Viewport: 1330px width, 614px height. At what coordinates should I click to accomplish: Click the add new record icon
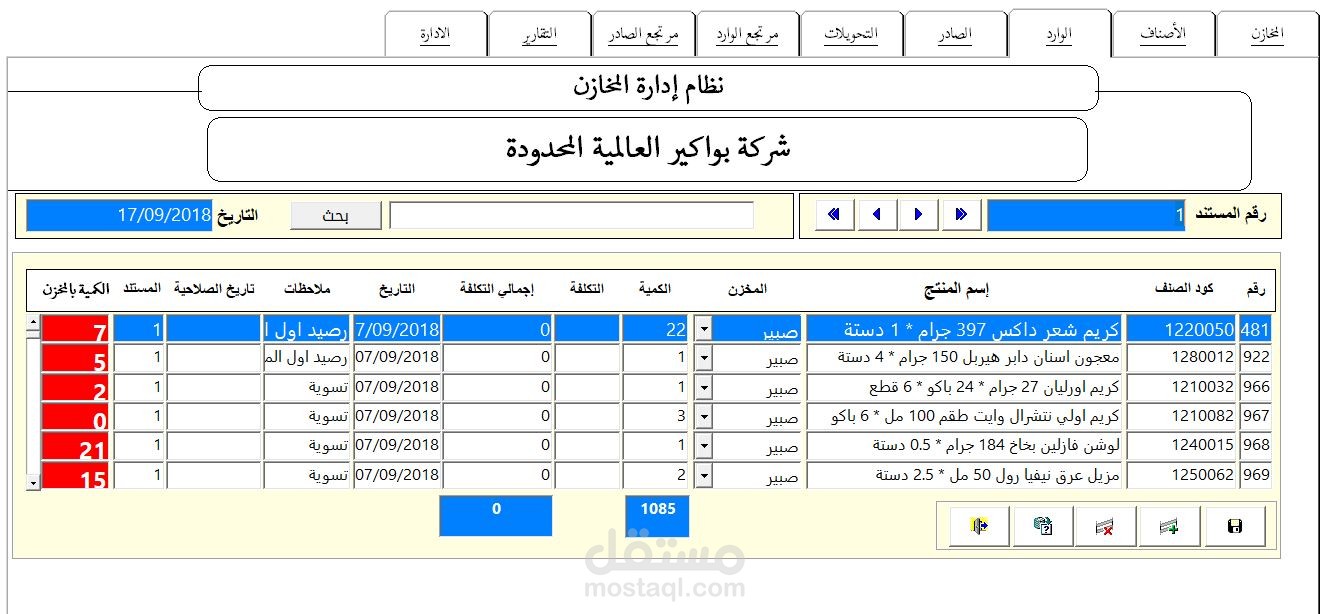pos(1170,525)
